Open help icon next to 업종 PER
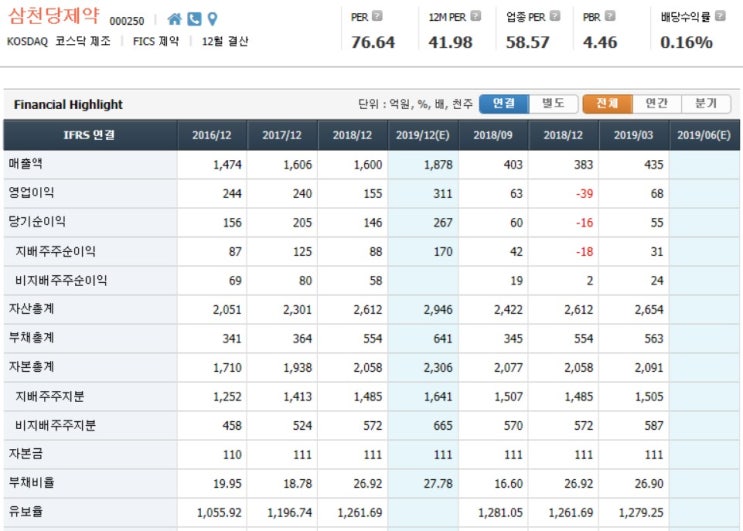 point(555,16)
